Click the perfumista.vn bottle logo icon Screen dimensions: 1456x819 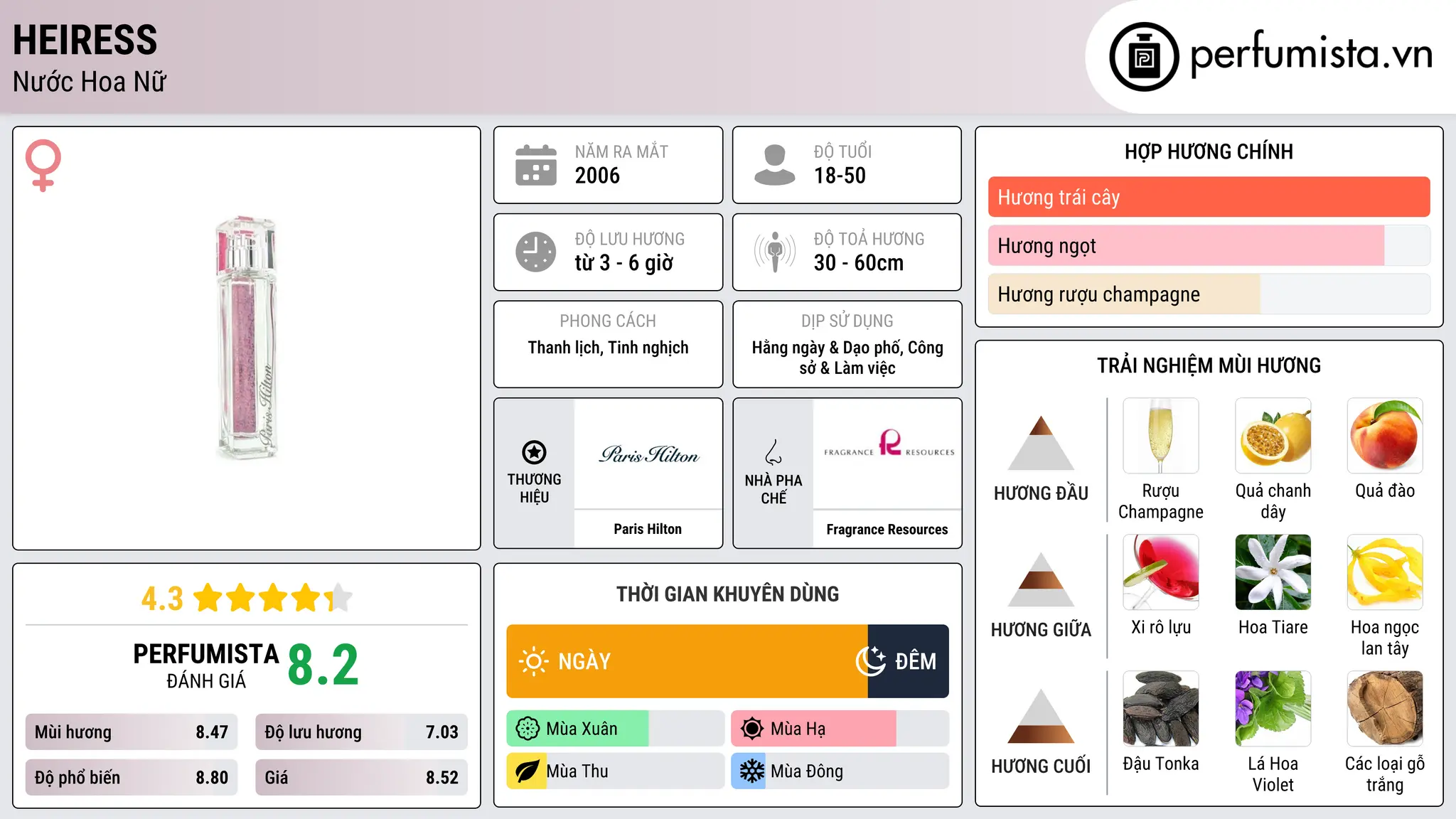click(1144, 57)
